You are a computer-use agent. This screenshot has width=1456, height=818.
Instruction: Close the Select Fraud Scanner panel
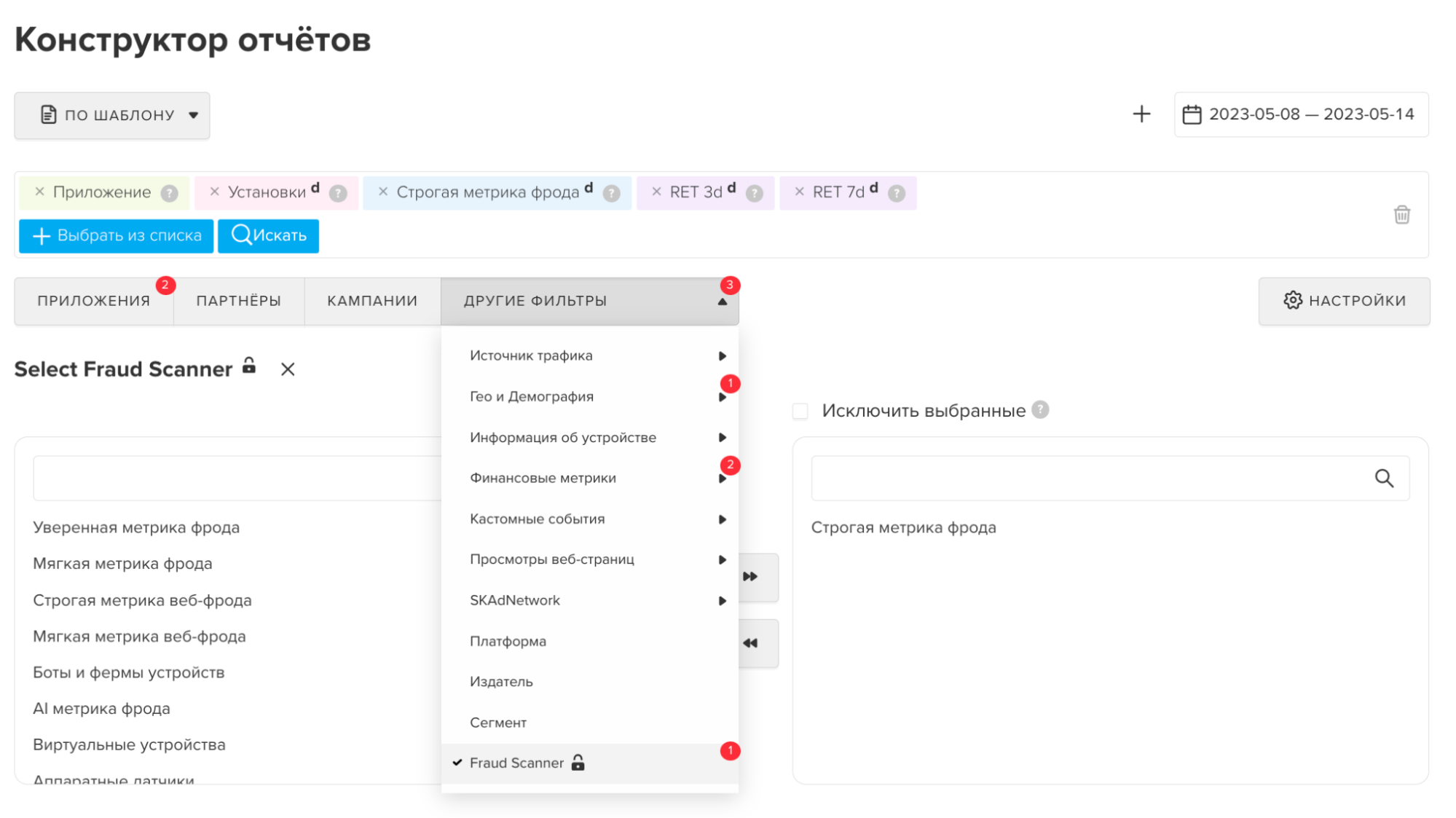(x=288, y=369)
